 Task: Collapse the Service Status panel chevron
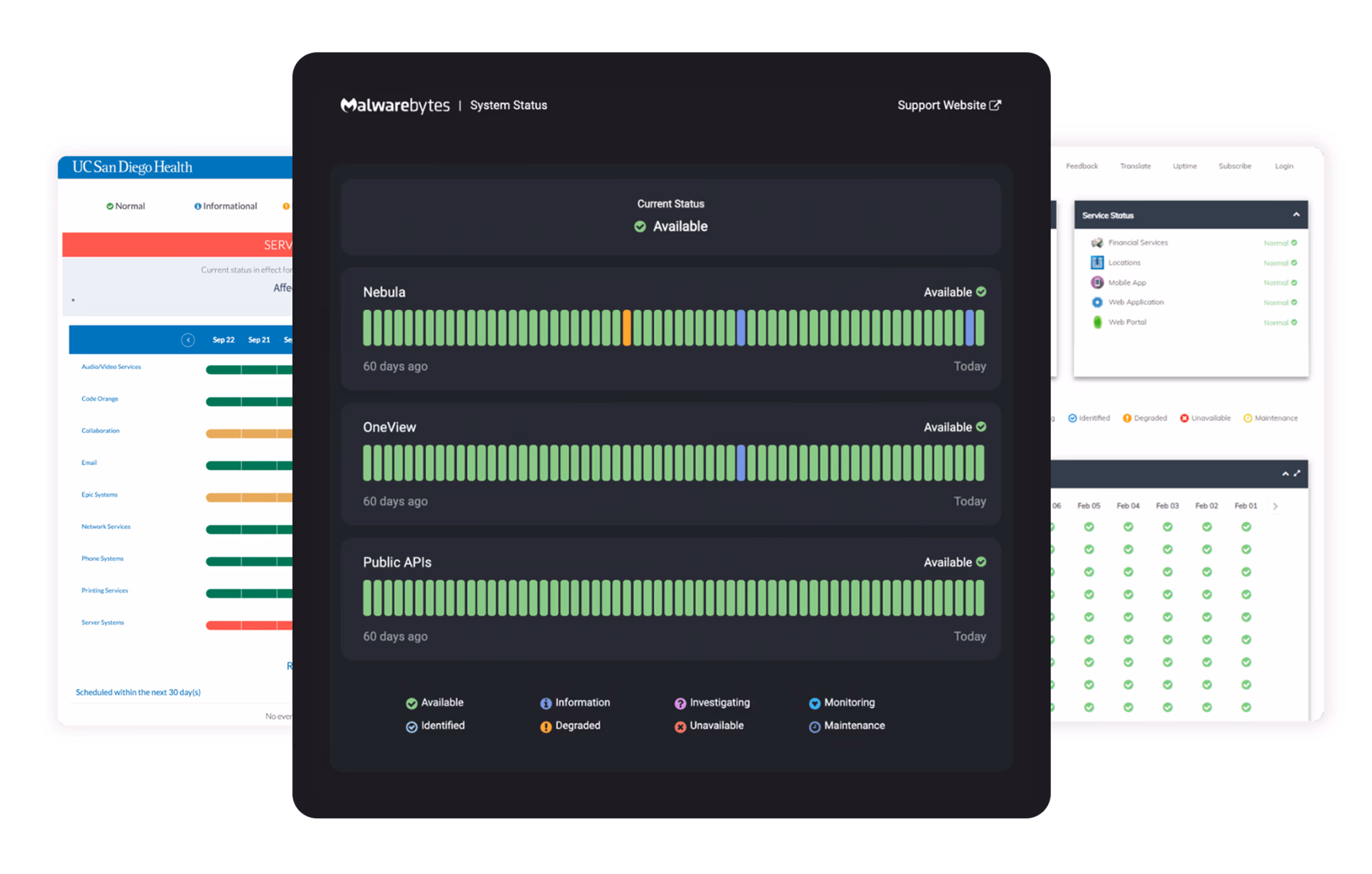[1296, 215]
